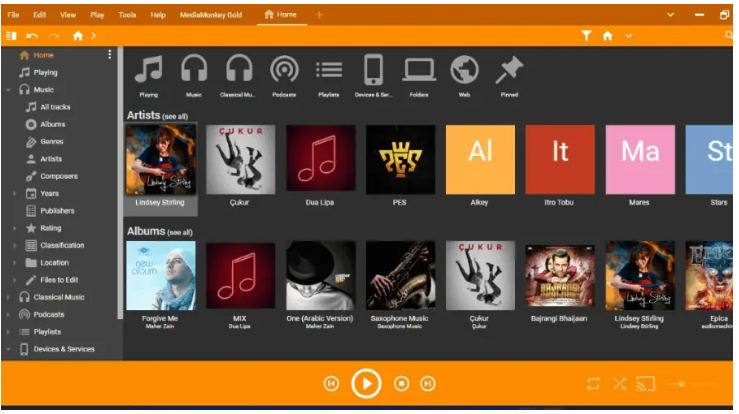Open the Edit menu
Image resolution: width=739 pixels, height=414 pixels.
point(40,15)
